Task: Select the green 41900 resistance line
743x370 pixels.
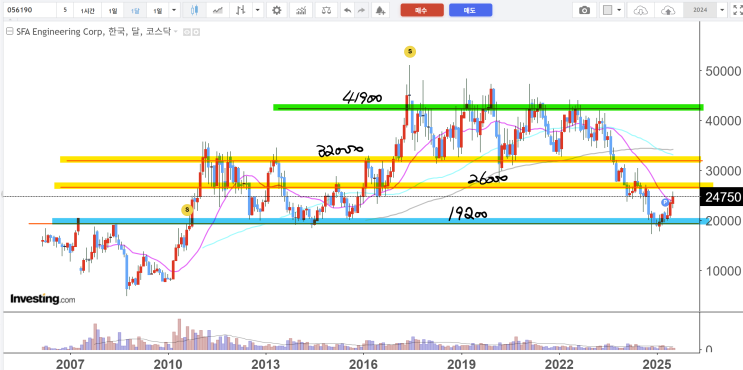Action: [488, 108]
